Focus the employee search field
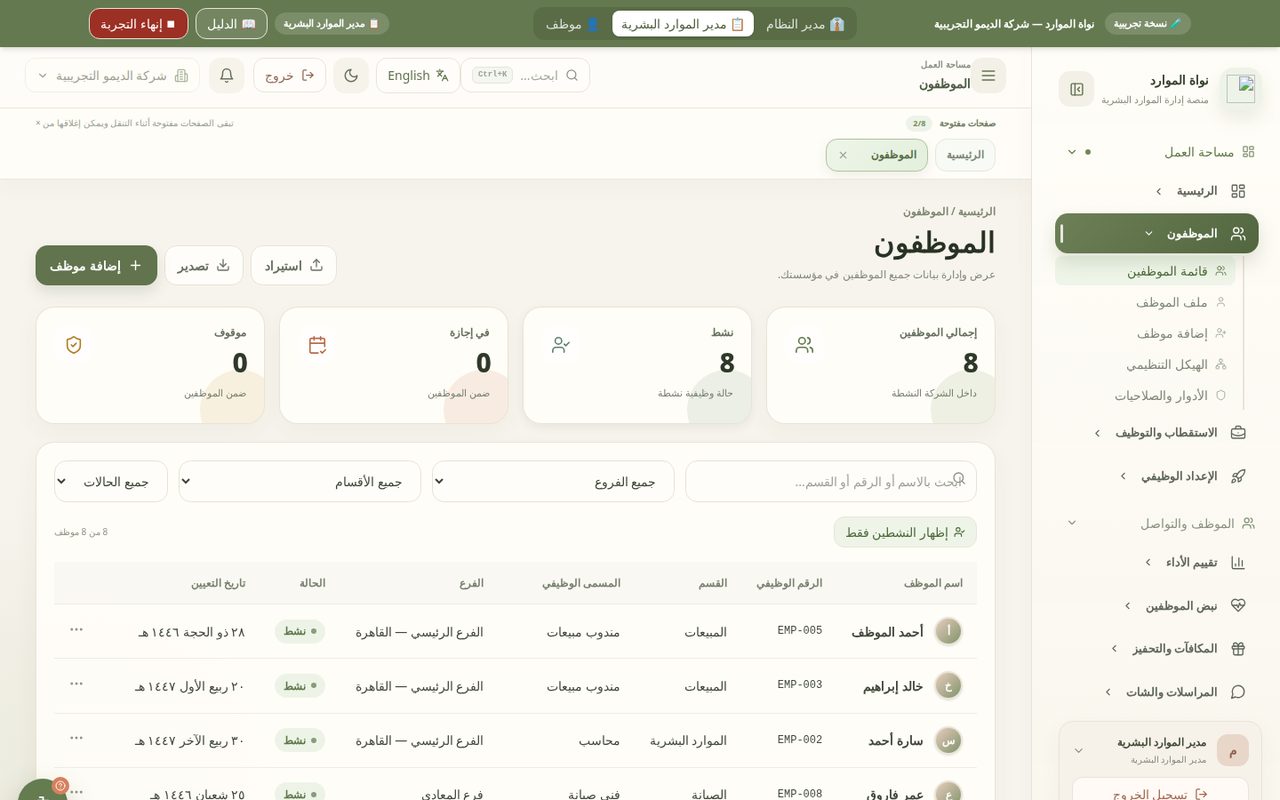Screen dimensions: 1280x800 click(831, 481)
